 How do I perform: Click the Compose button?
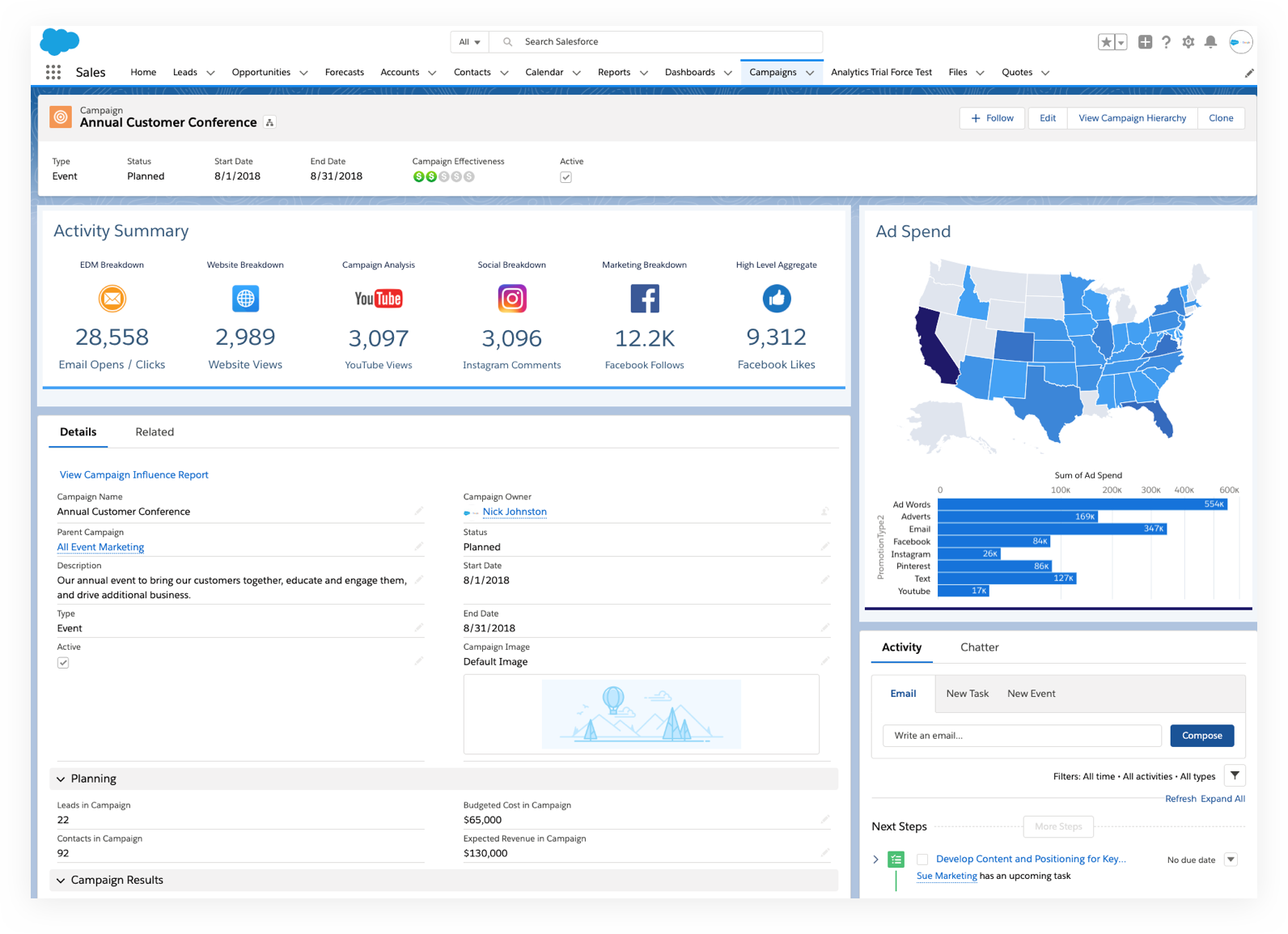click(x=1201, y=736)
